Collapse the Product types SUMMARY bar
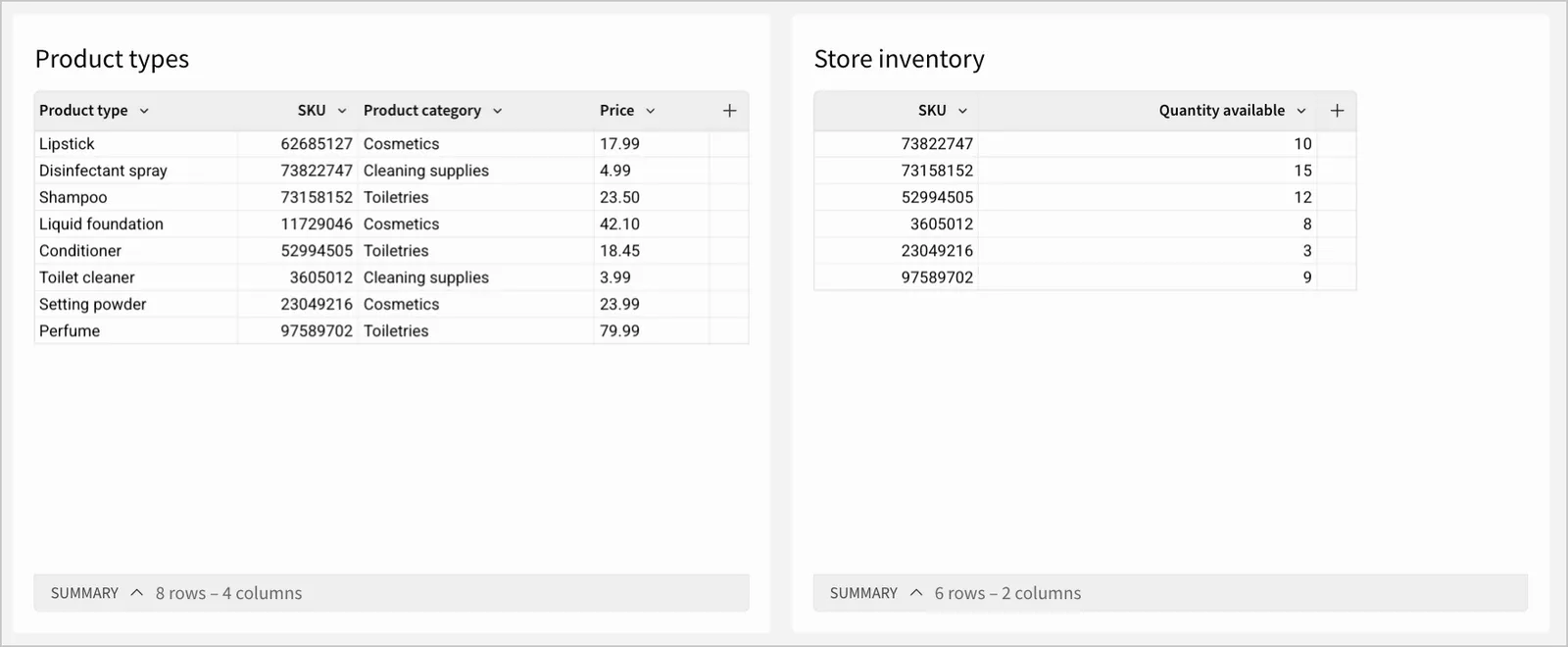This screenshot has height=647, width=1568. 136,593
